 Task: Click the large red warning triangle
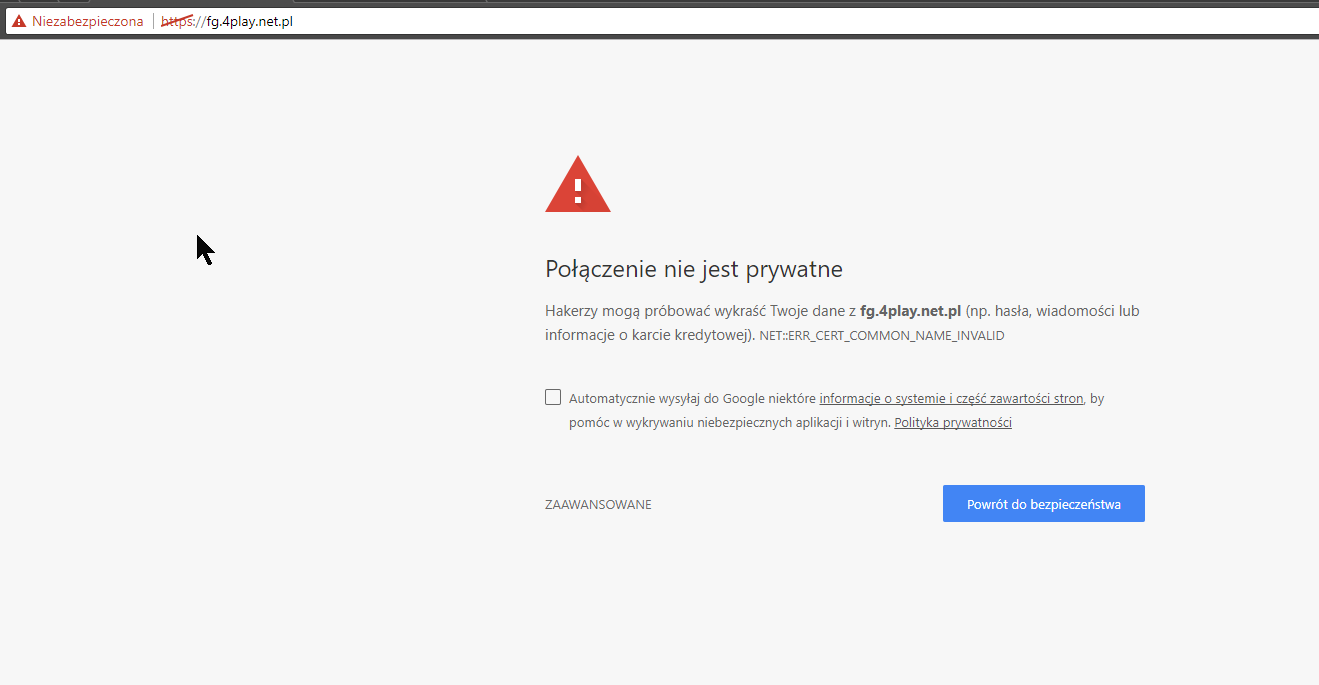(x=577, y=187)
